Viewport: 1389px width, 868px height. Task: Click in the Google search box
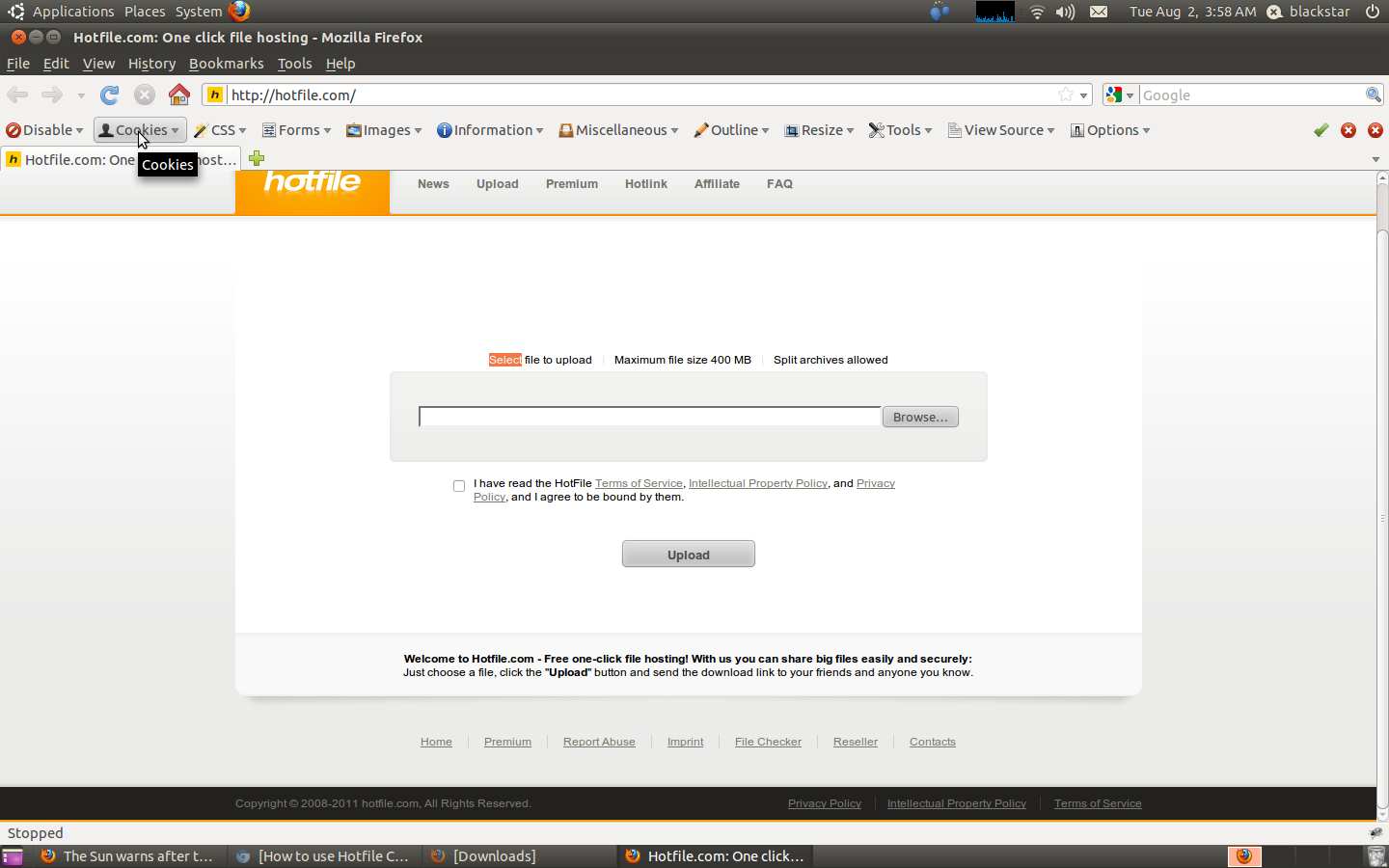[x=1252, y=95]
